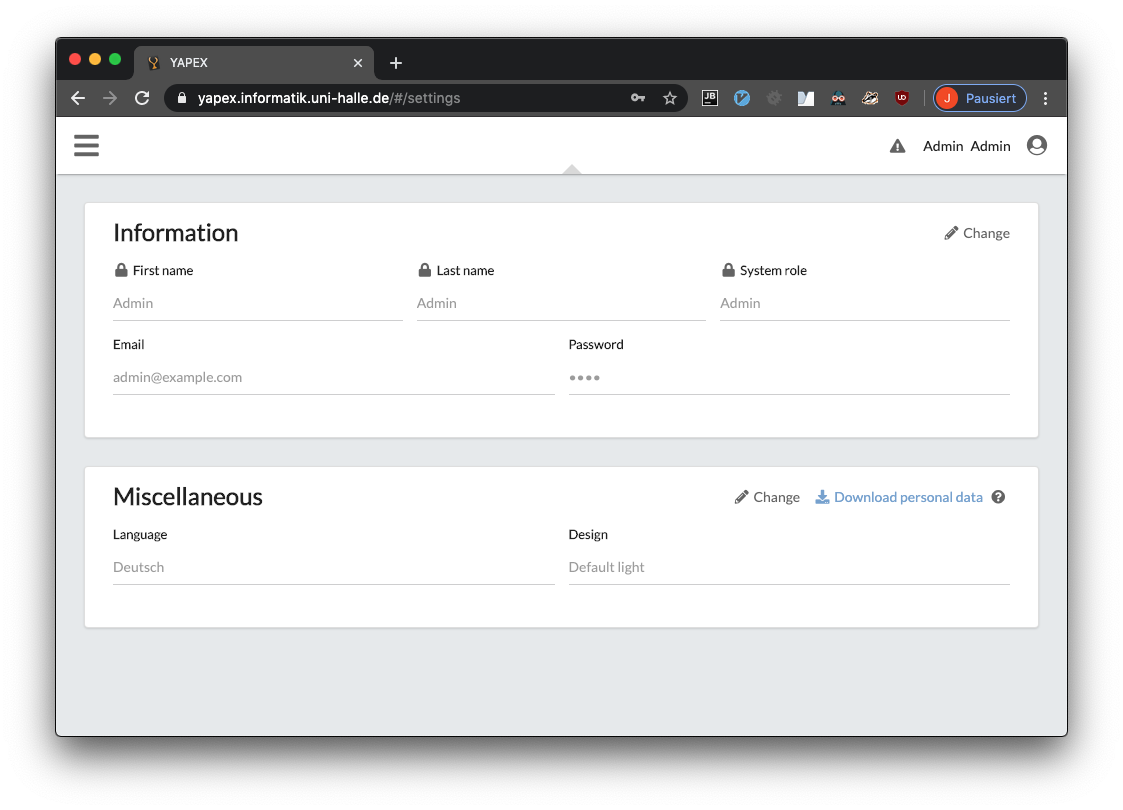Open Chrome three-dot menu
Screen dimensions: 1123x810
(x=1046, y=98)
